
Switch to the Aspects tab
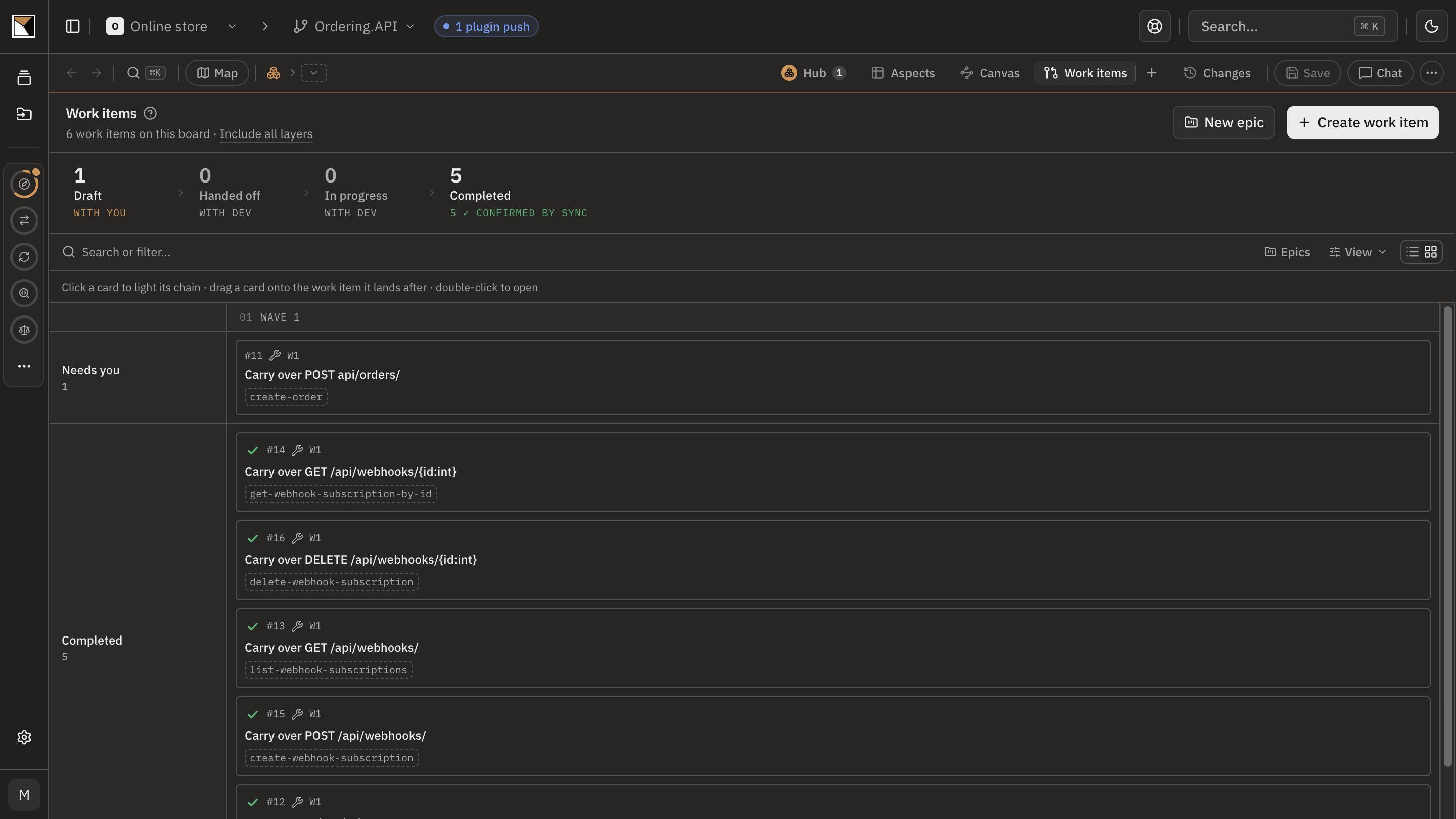click(902, 73)
